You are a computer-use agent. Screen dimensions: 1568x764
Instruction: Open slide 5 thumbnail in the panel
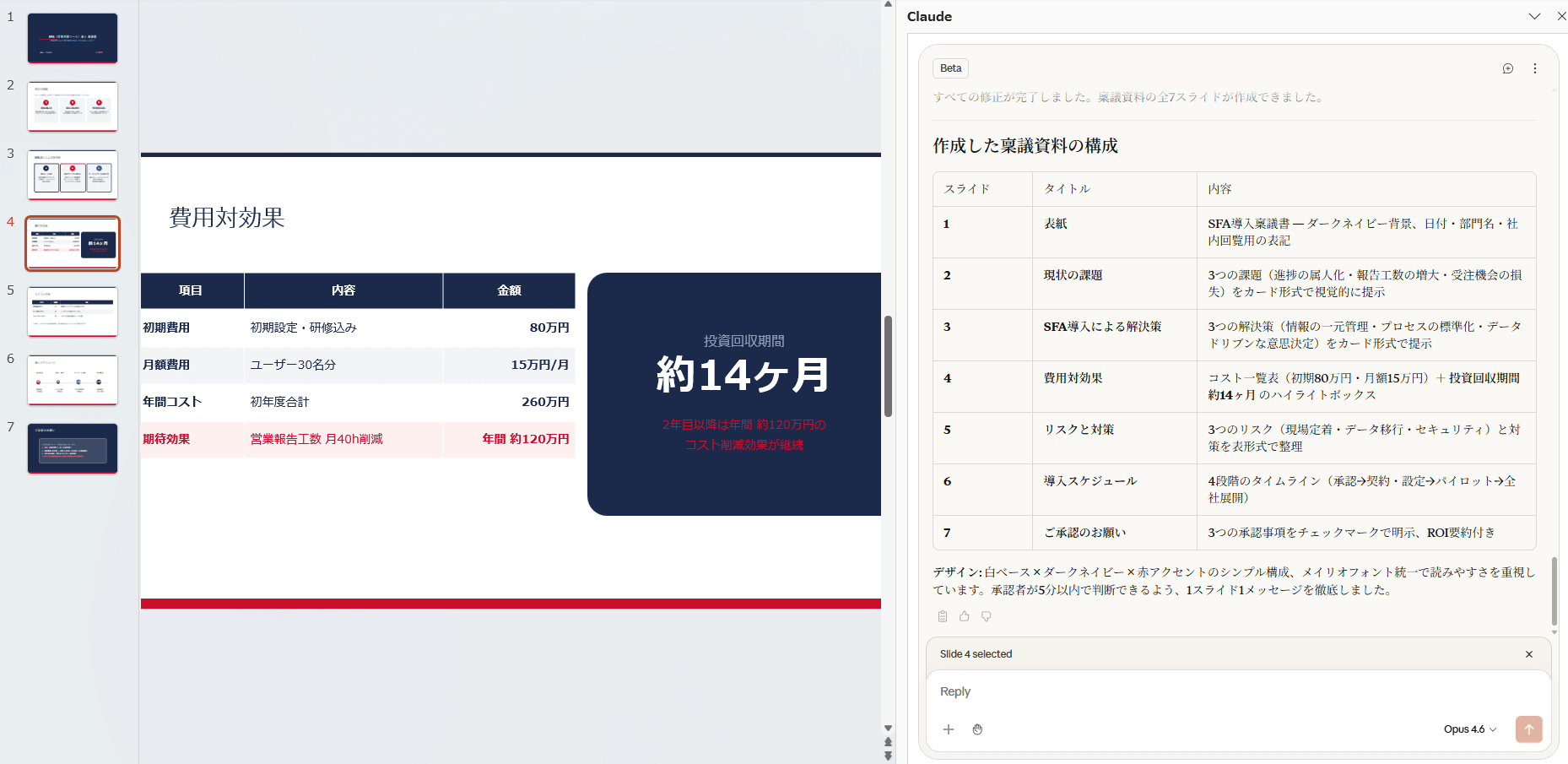click(73, 312)
